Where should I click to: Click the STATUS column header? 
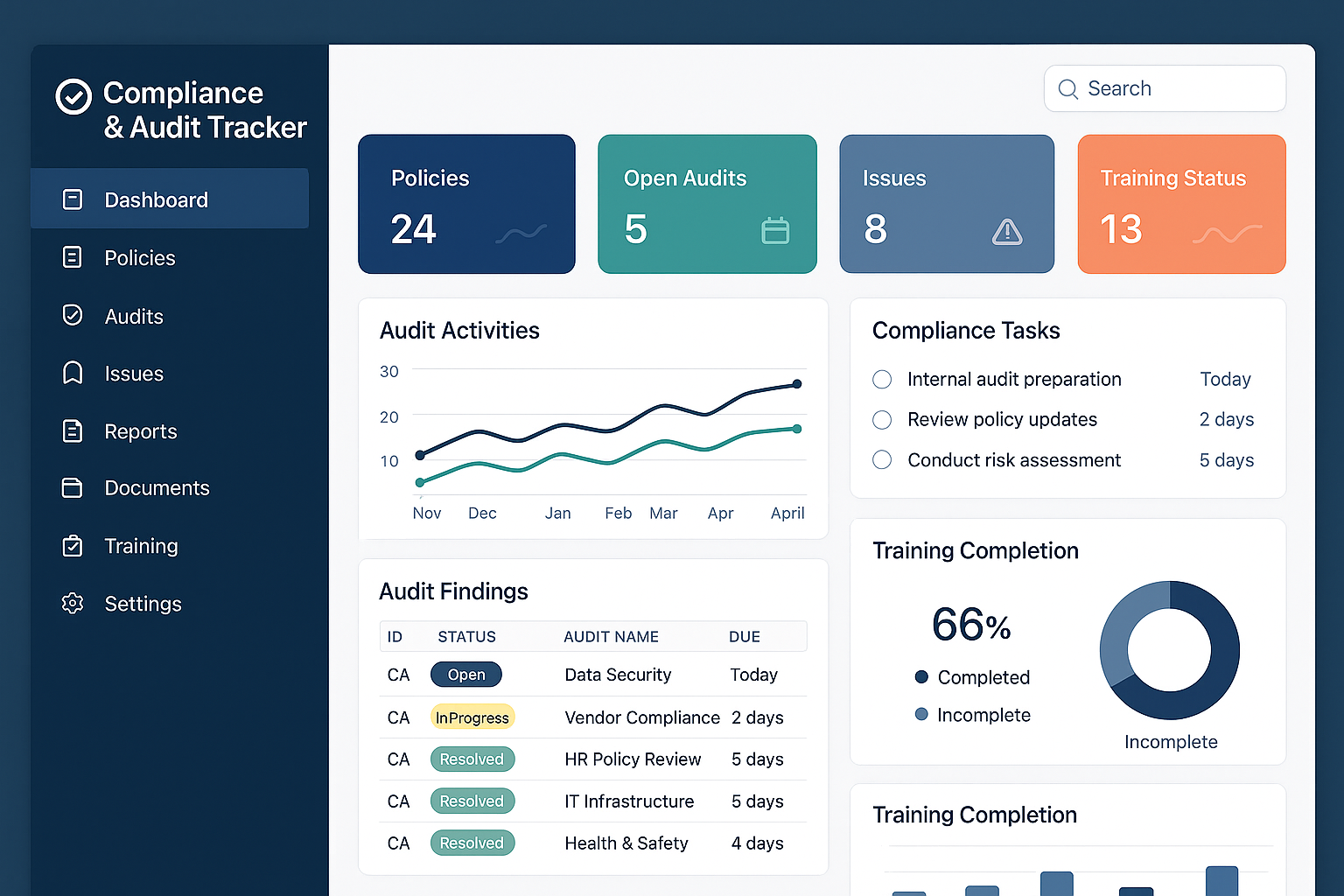[x=466, y=637]
